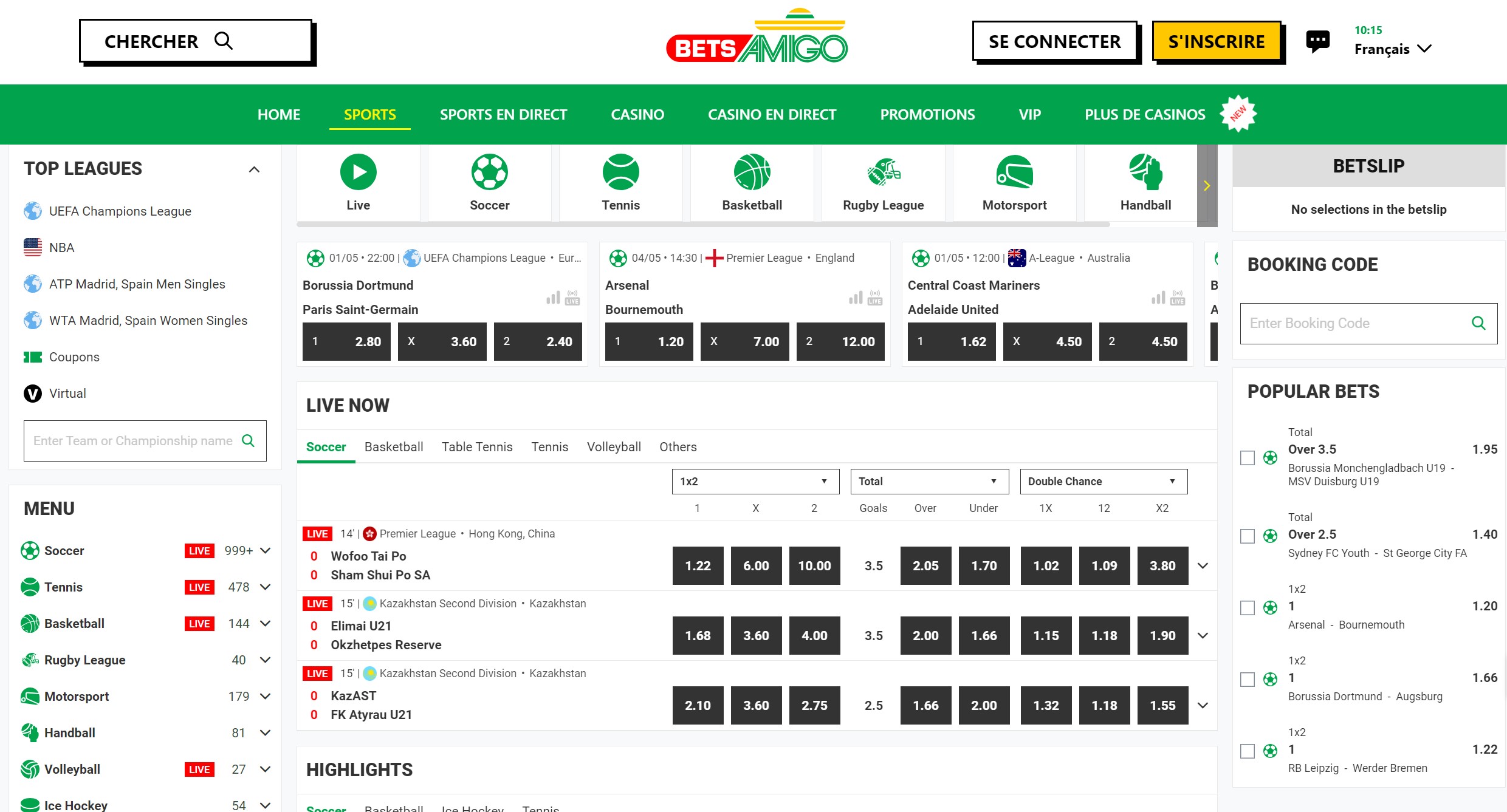Screen dimensions: 1507x812
Task: Open stats icon for Borussia Dortmund match
Action: coord(553,298)
